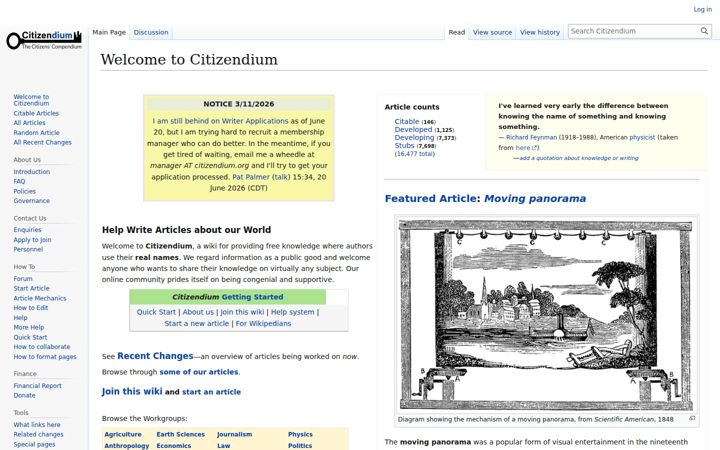Open the sidebar Help link
This screenshot has height=450, width=720.
point(20,318)
